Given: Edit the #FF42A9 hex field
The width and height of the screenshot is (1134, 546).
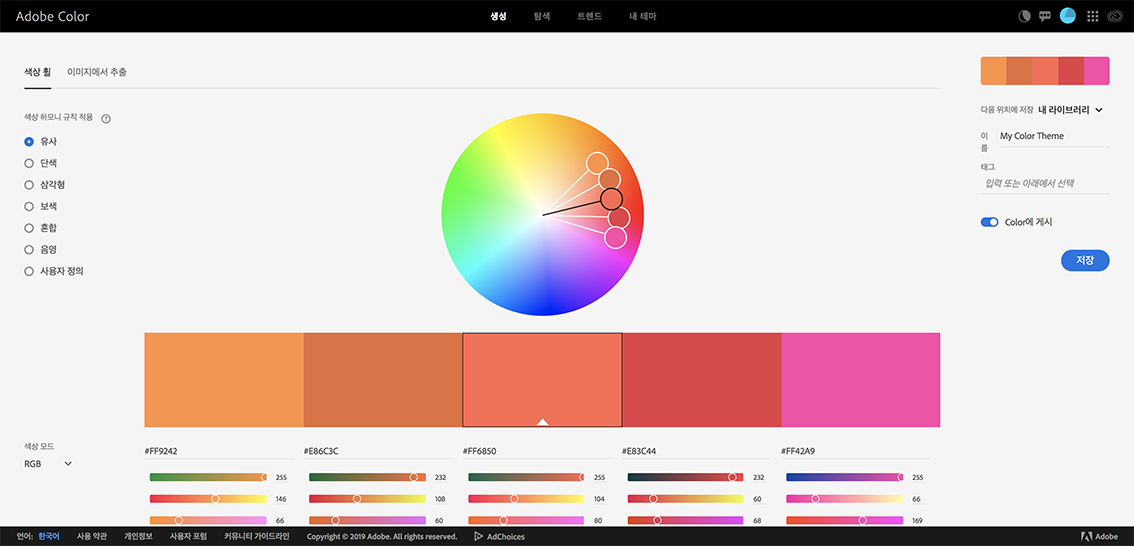Looking at the screenshot, I should tap(856, 452).
